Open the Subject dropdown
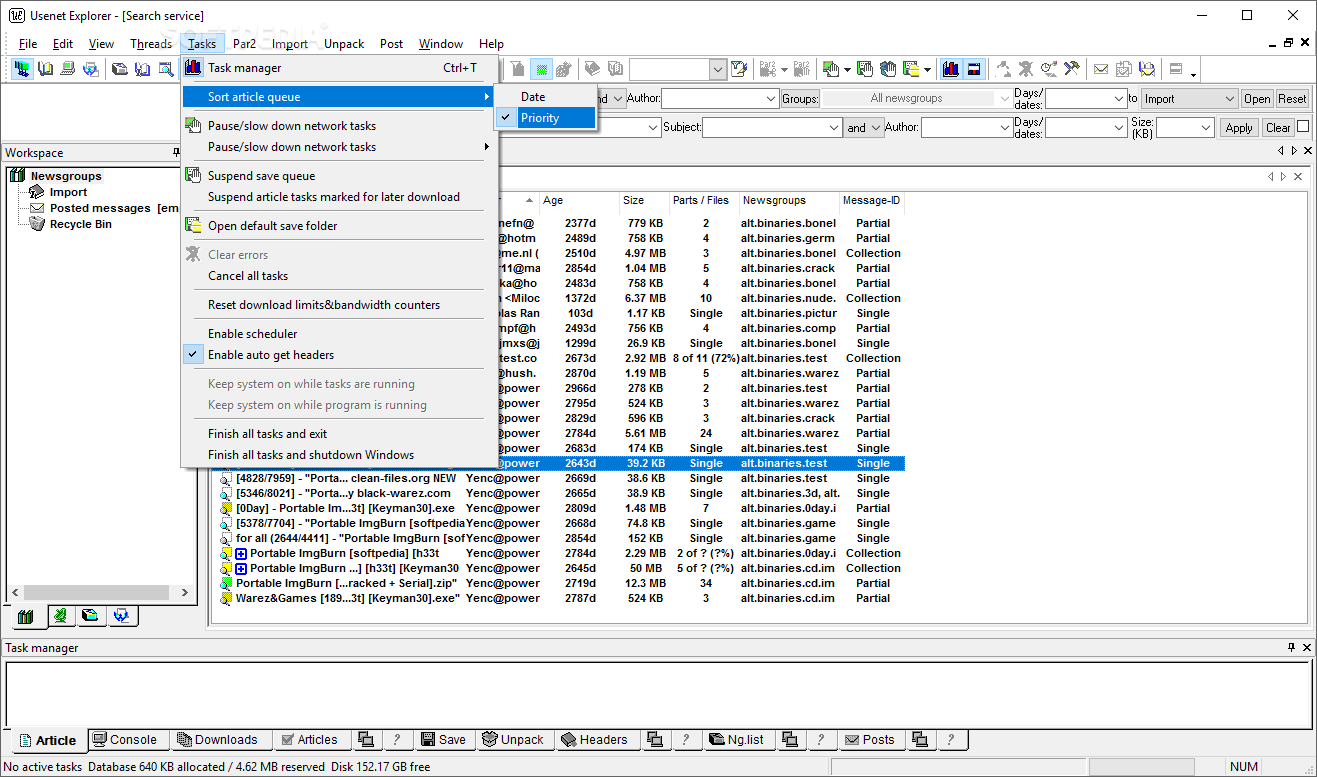The image size is (1317, 777). coord(833,127)
